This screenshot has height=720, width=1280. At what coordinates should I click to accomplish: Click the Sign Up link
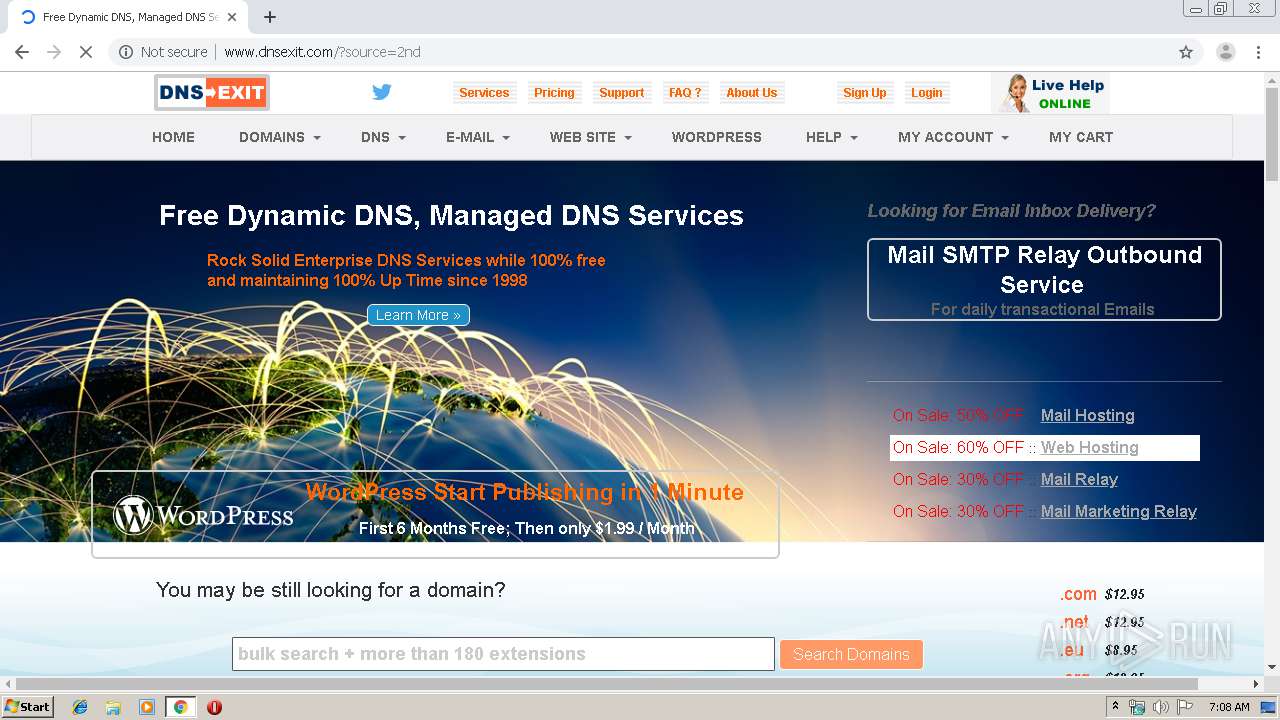[x=864, y=93]
